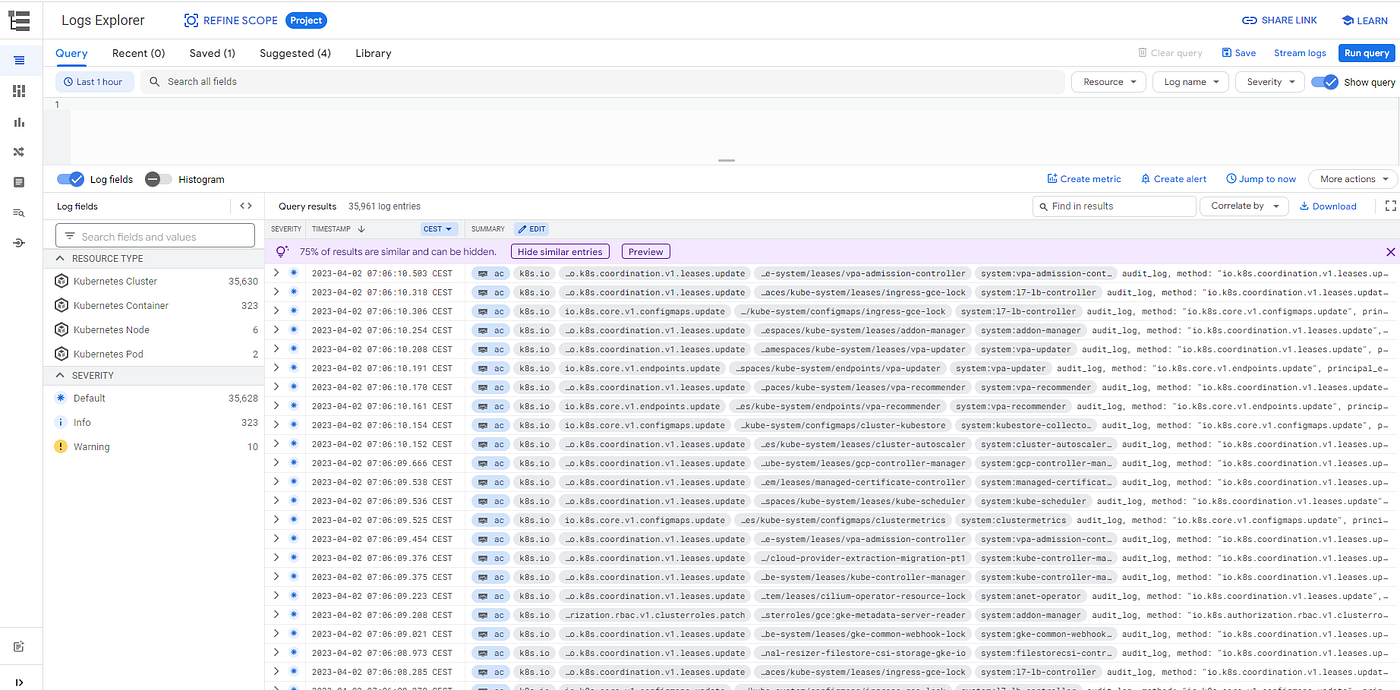Click the Clear query button
1400x690 pixels.
(1170, 53)
